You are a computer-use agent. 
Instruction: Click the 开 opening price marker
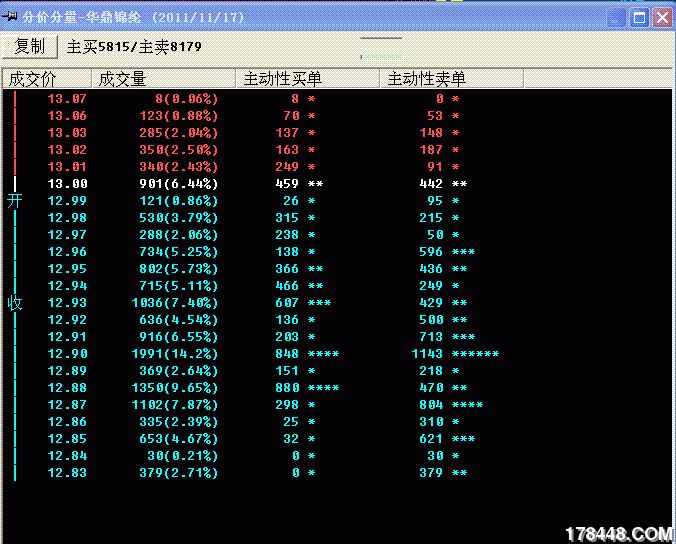tap(14, 201)
